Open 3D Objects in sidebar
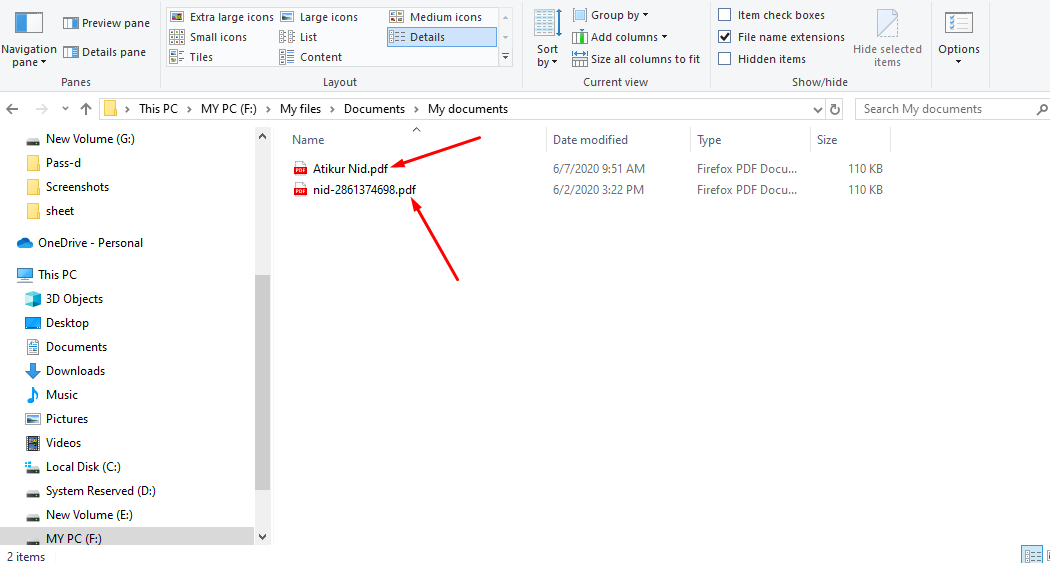The image size is (1050, 563). point(74,299)
